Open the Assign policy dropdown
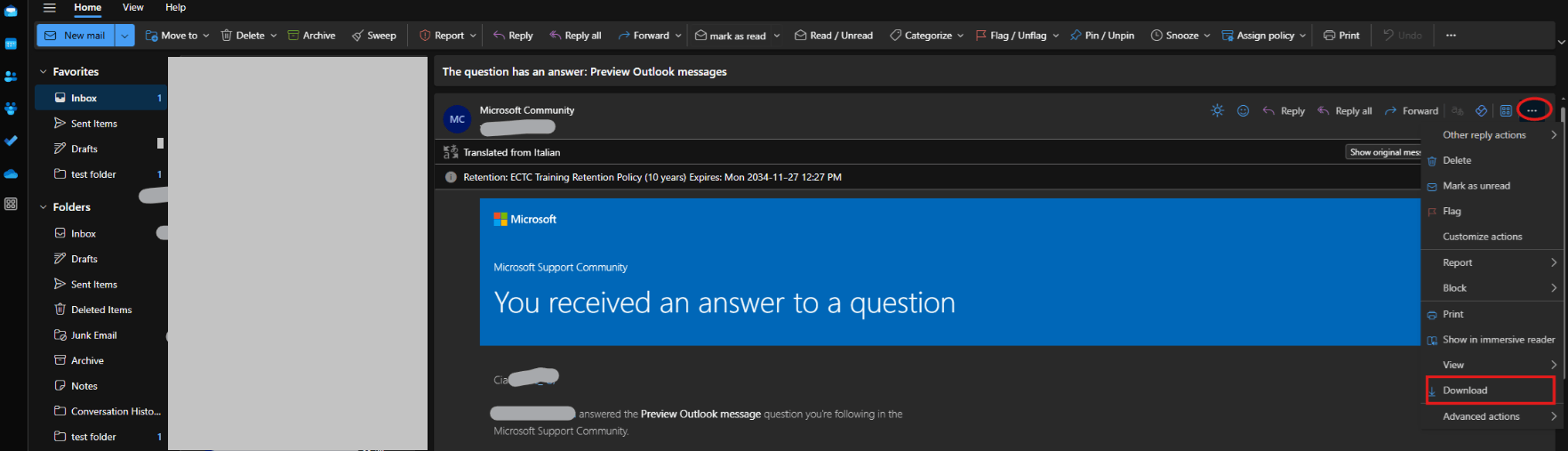 pos(1264,36)
